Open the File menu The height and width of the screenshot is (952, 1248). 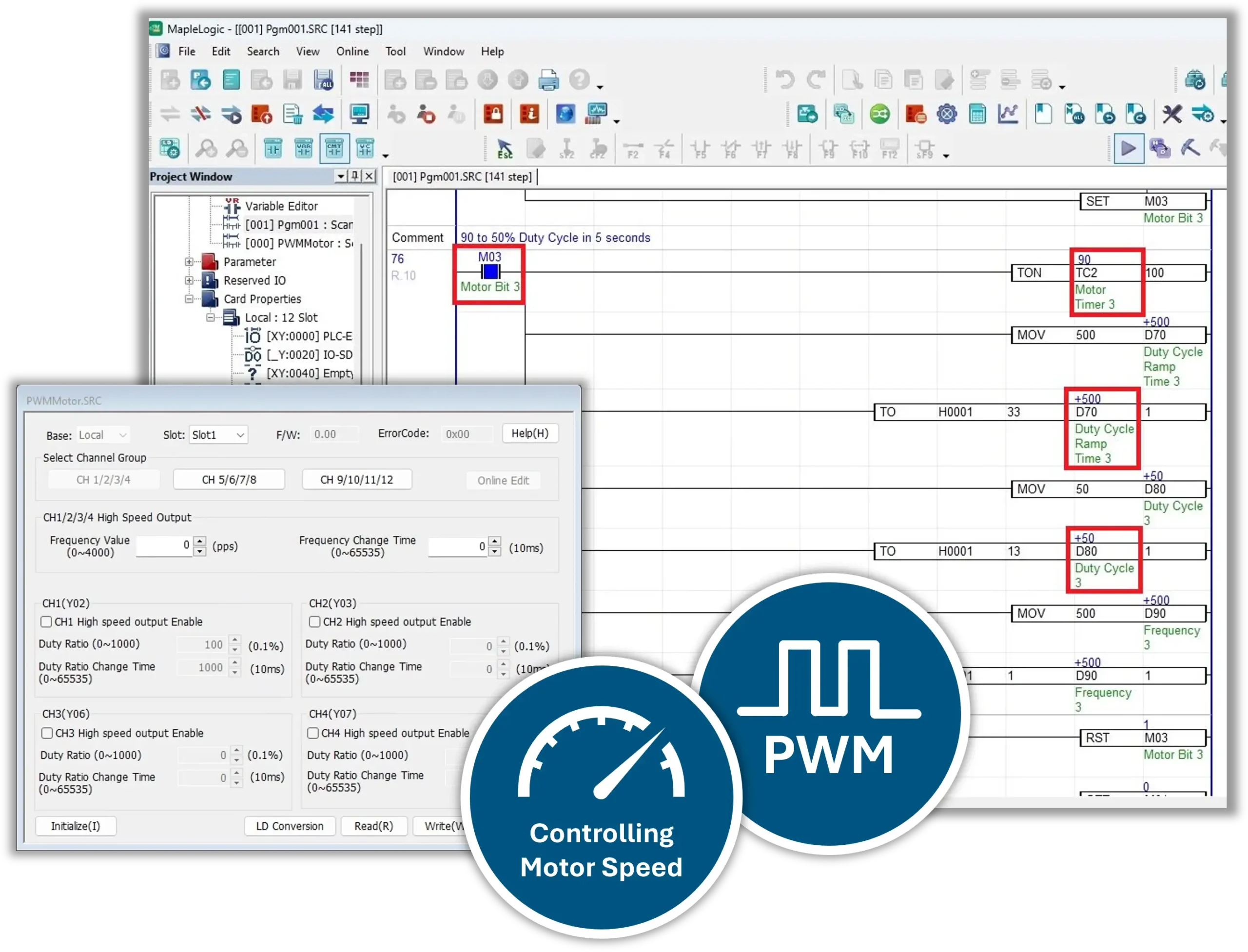pyautogui.click(x=186, y=52)
